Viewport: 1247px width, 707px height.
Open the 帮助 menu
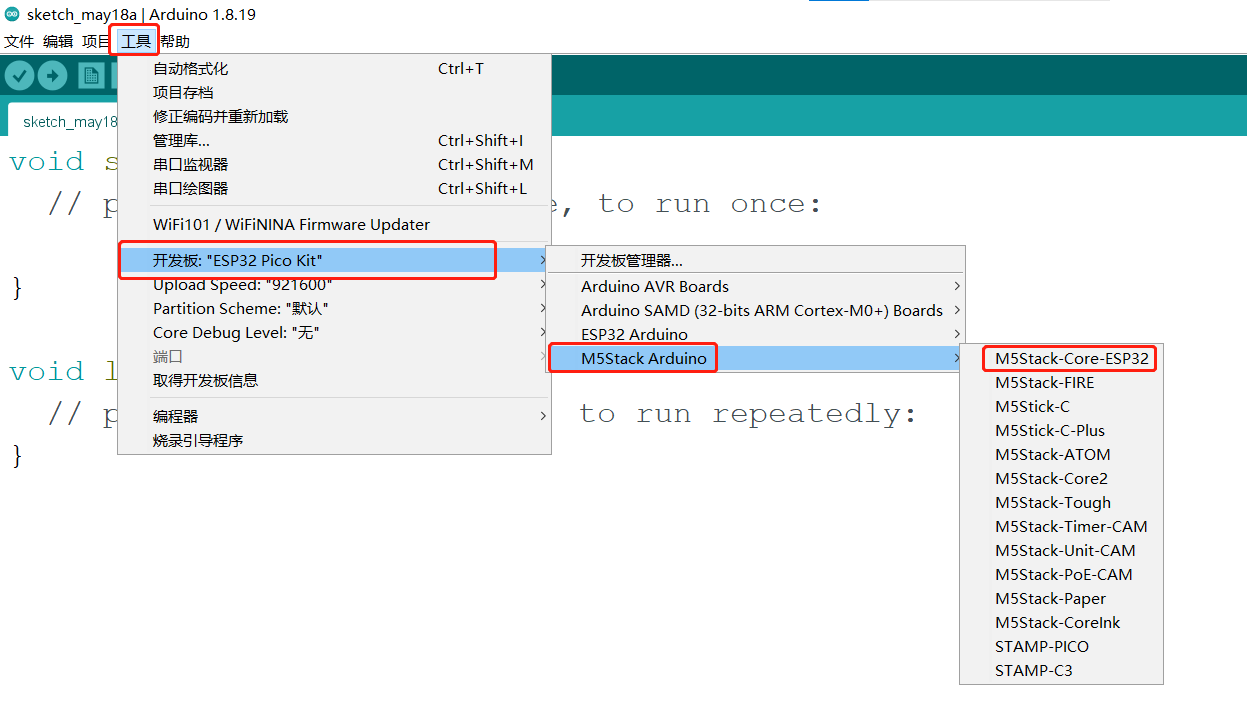(x=175, y=41)
